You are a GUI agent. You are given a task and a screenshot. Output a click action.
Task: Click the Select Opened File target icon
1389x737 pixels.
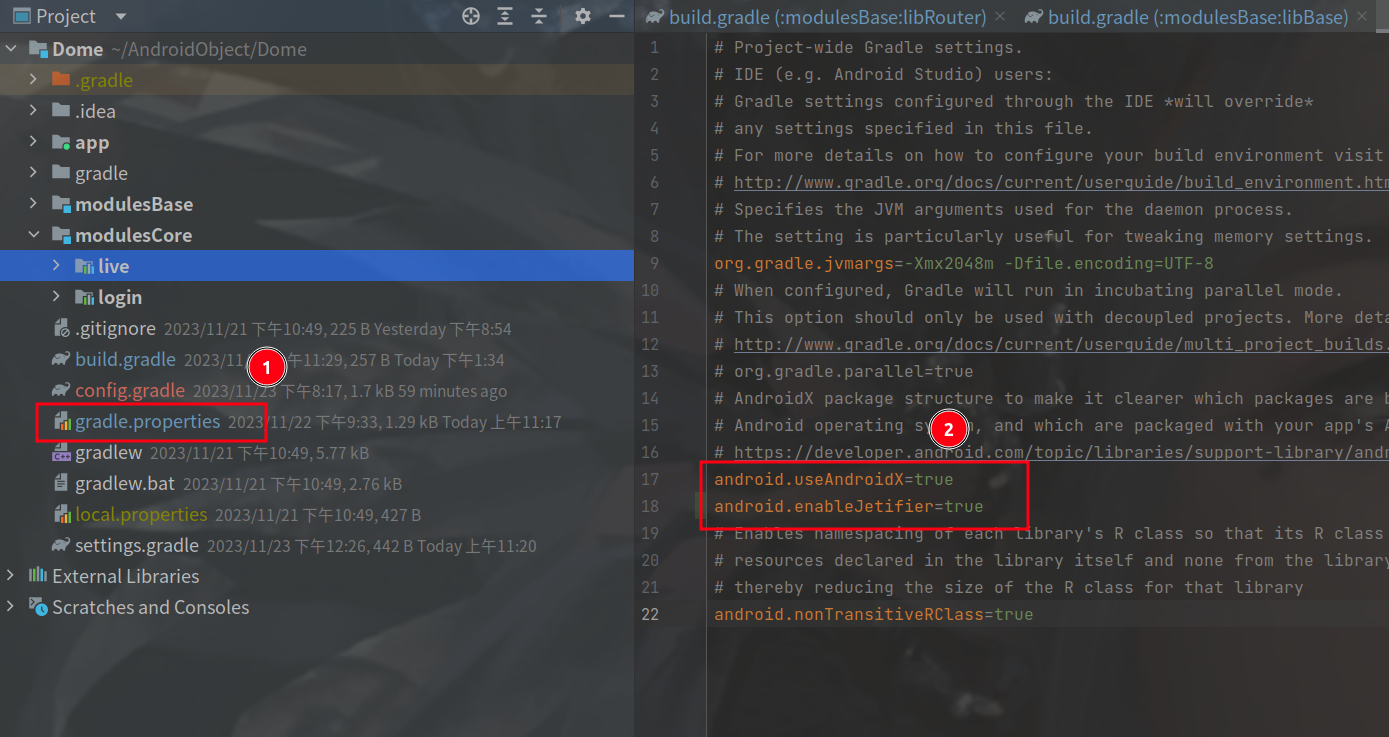point(471,16)
